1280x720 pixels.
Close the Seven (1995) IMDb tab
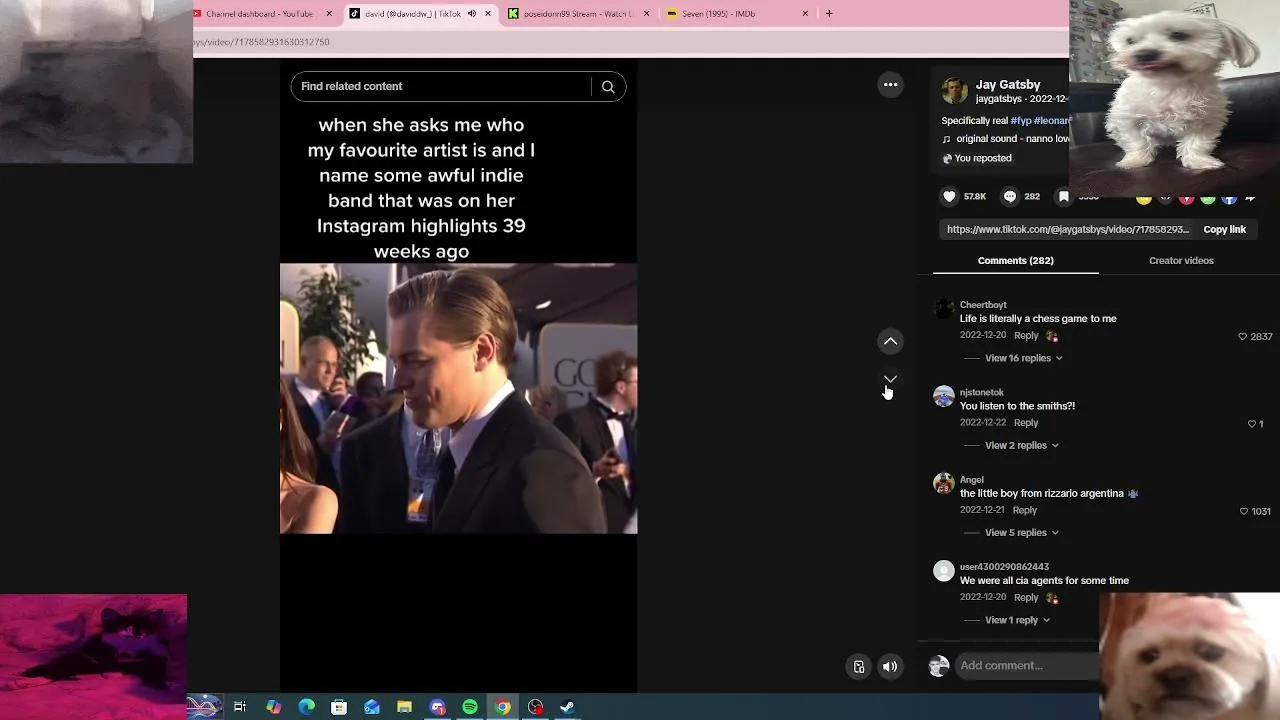pyautogui.click(x=805, y=14)
